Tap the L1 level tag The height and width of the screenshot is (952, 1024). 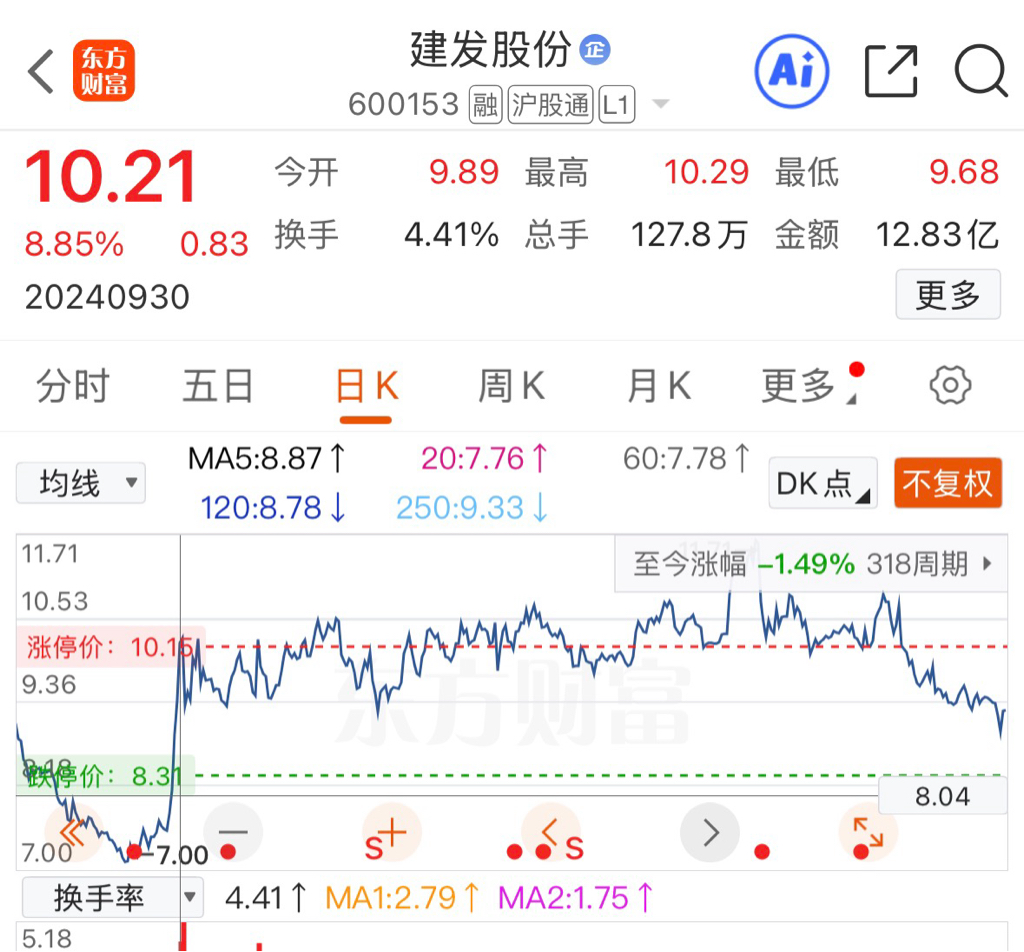[x=616, y=104]
